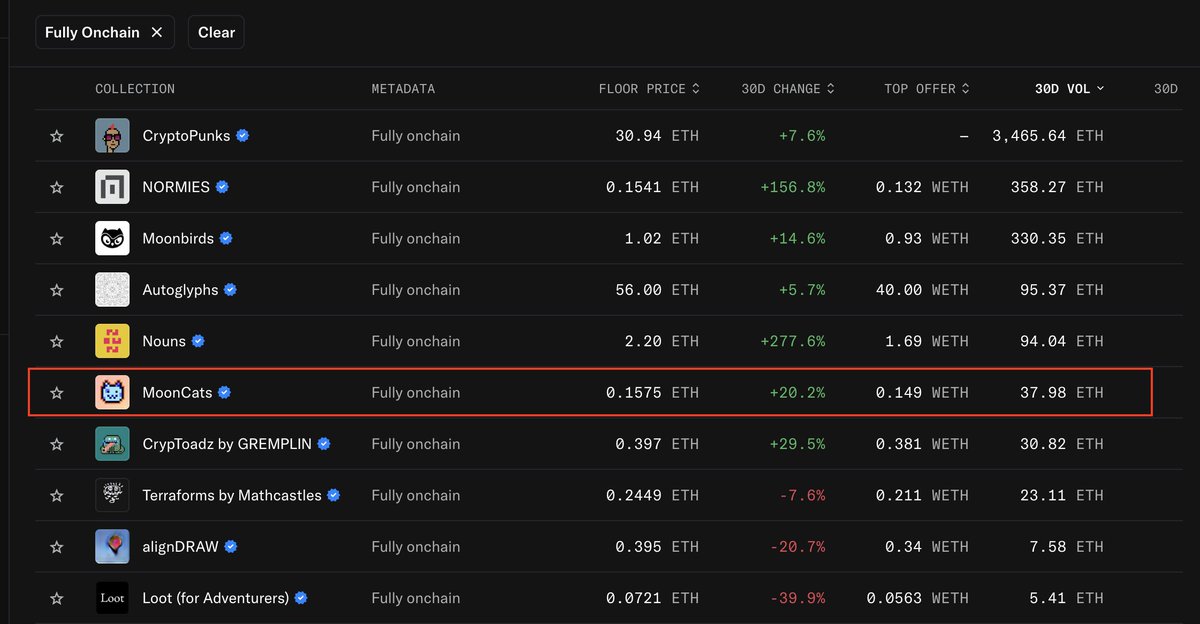Click the Metadata column header
This screenshot has height=624, width=1200.
point(403,89)
